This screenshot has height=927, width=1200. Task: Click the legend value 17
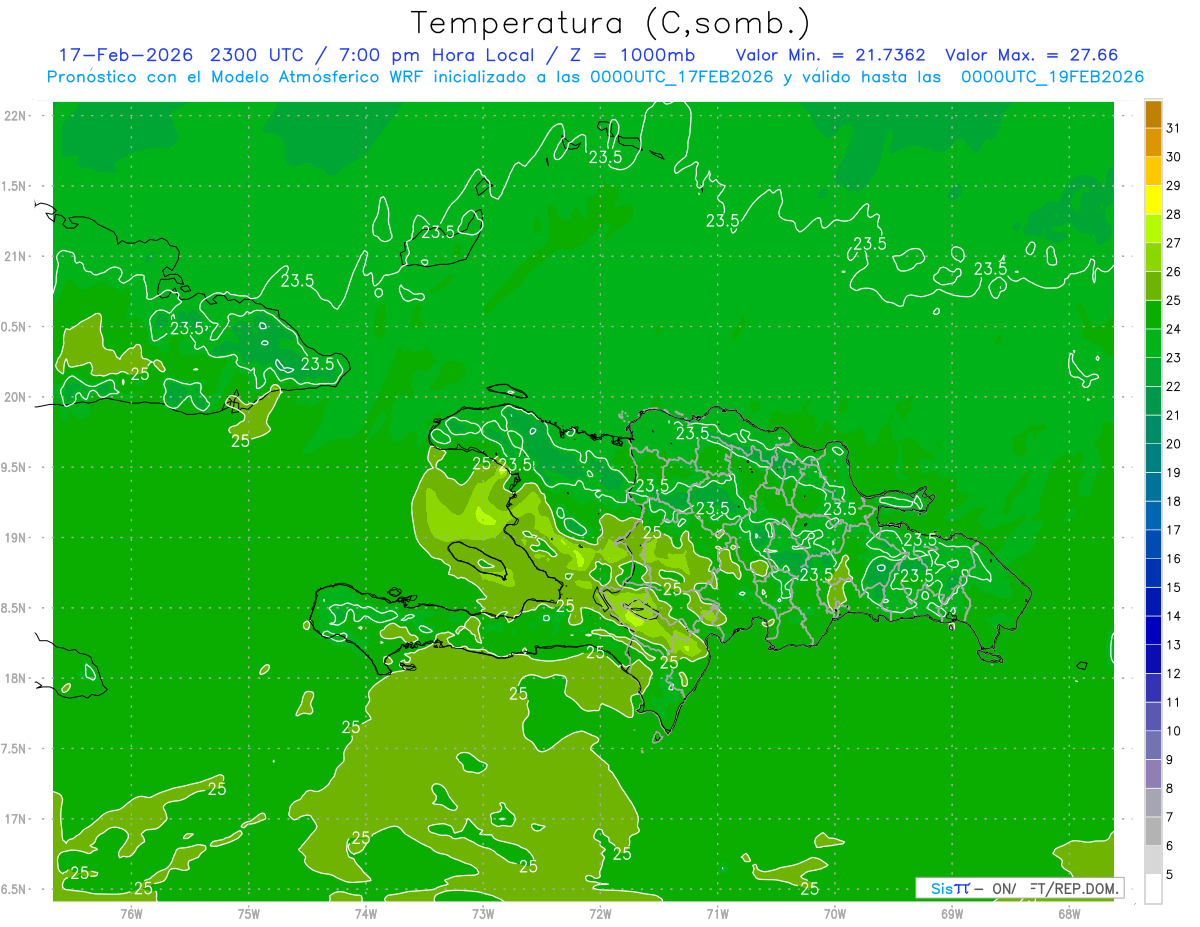pos(1174,531)
